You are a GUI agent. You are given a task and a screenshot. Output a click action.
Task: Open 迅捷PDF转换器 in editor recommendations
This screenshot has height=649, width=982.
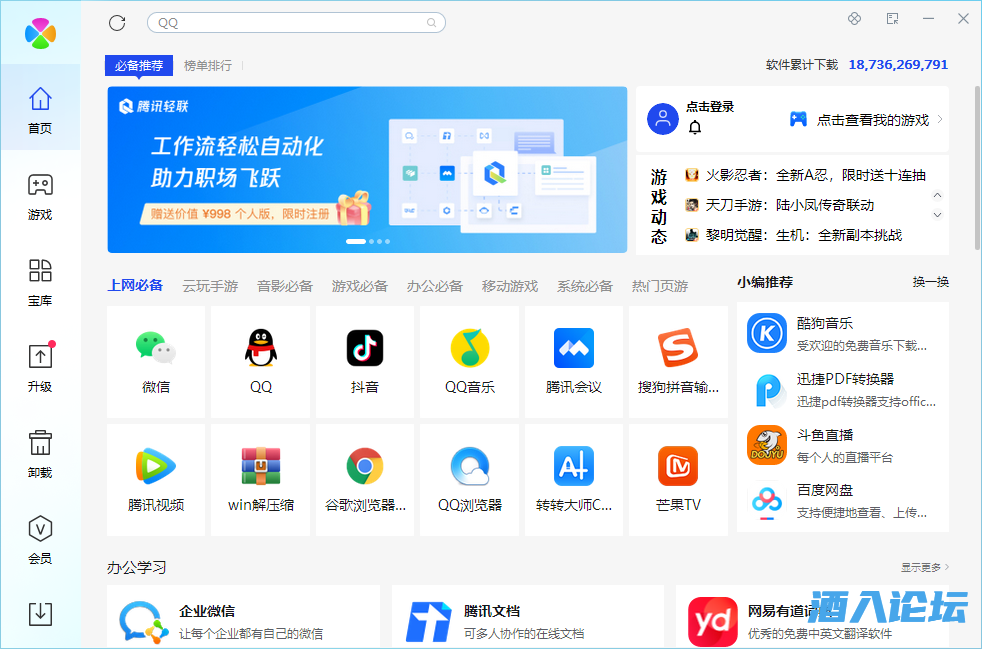tap(842, 390)
